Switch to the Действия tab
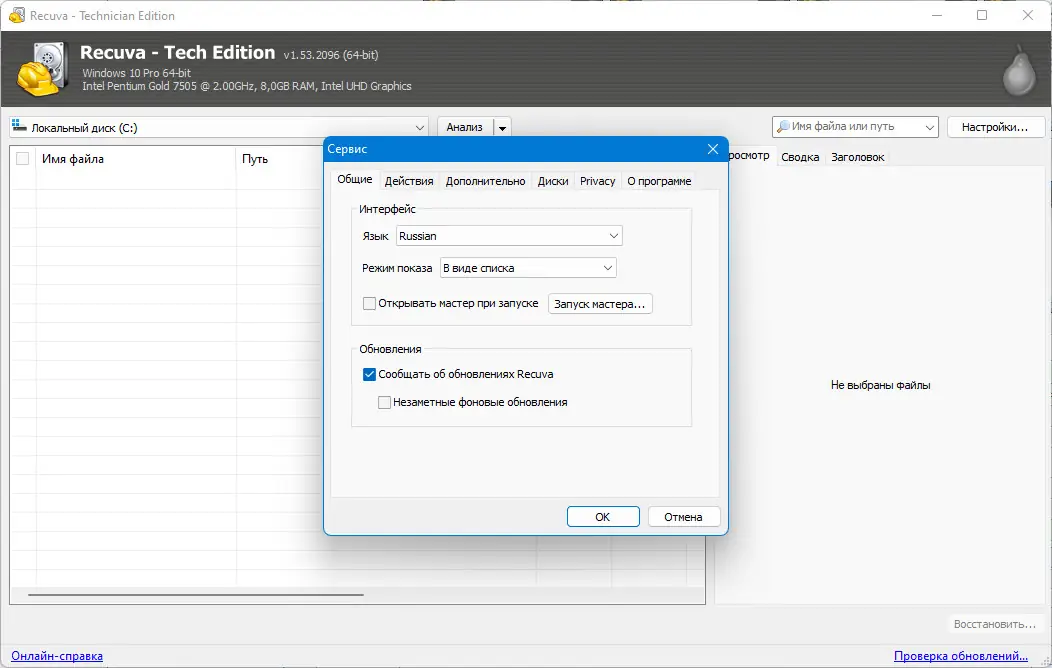 tap(409, 181)
